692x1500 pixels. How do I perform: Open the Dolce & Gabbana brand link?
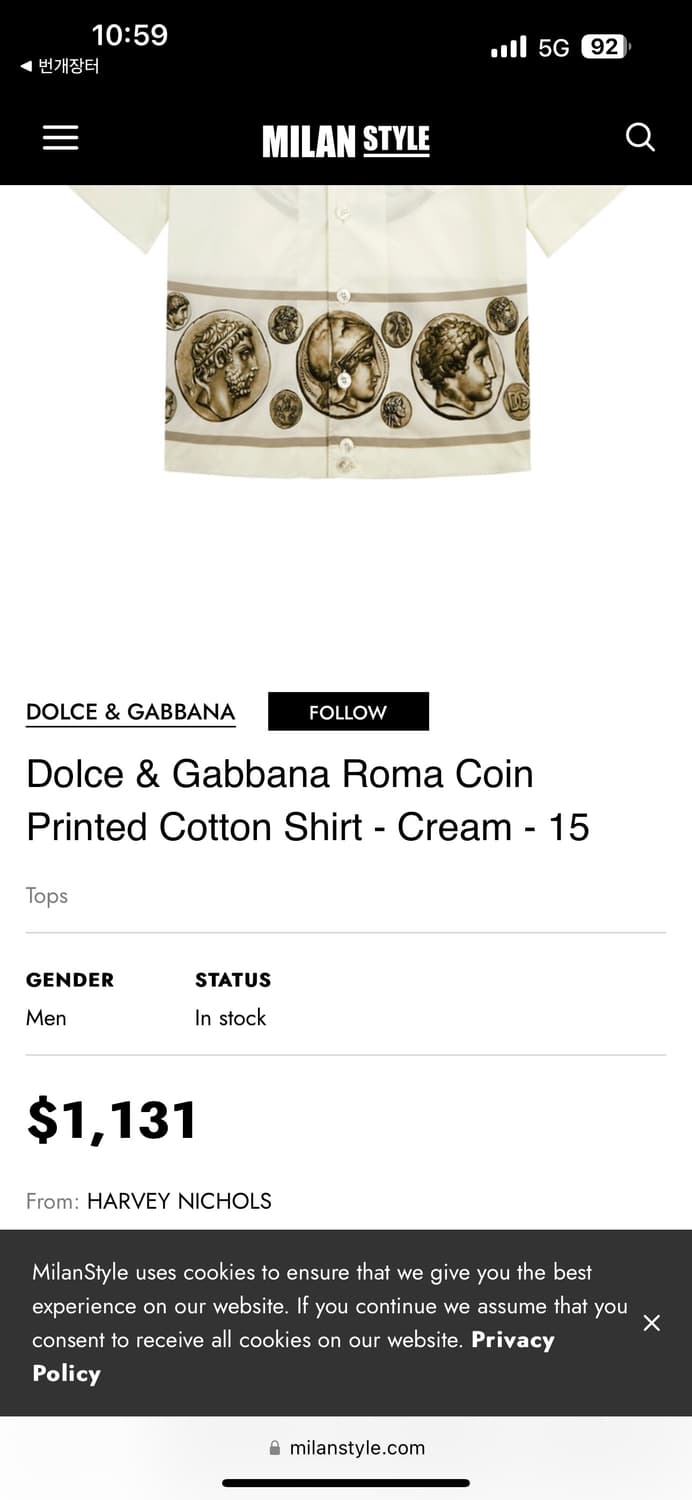coord(131,712)
